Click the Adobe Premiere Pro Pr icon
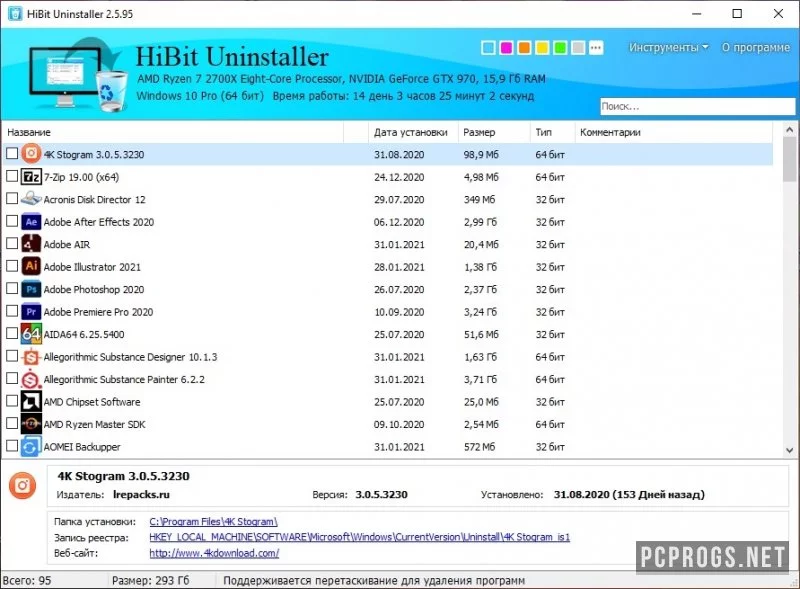Screen dimensions: 800x589 click(x=31, y=311)
